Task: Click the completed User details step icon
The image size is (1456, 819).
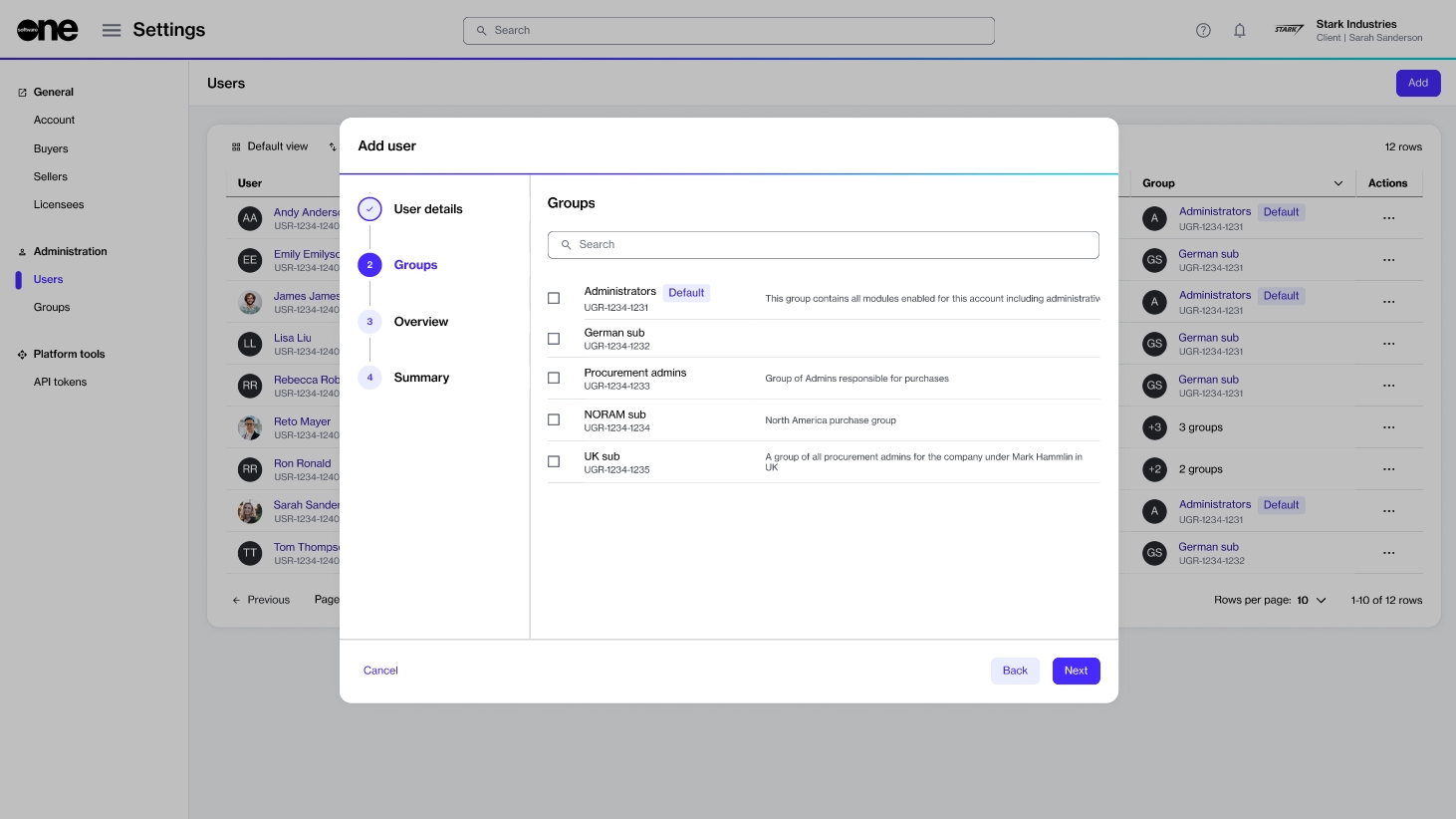Action: click(x=369, y=209)
